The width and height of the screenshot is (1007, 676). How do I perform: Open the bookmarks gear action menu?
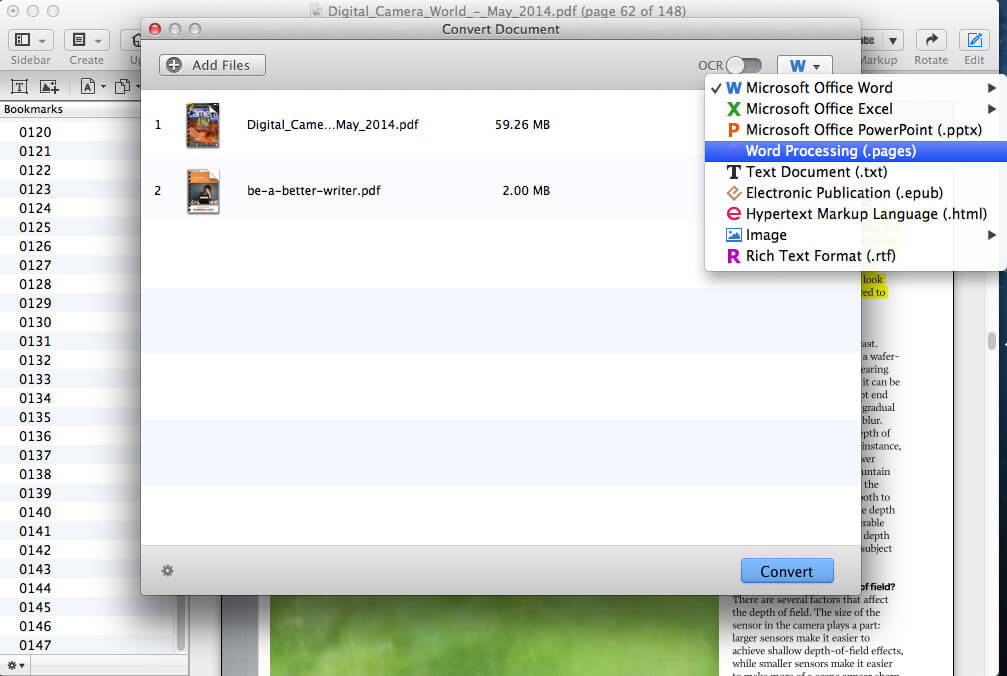pos(15,666)
